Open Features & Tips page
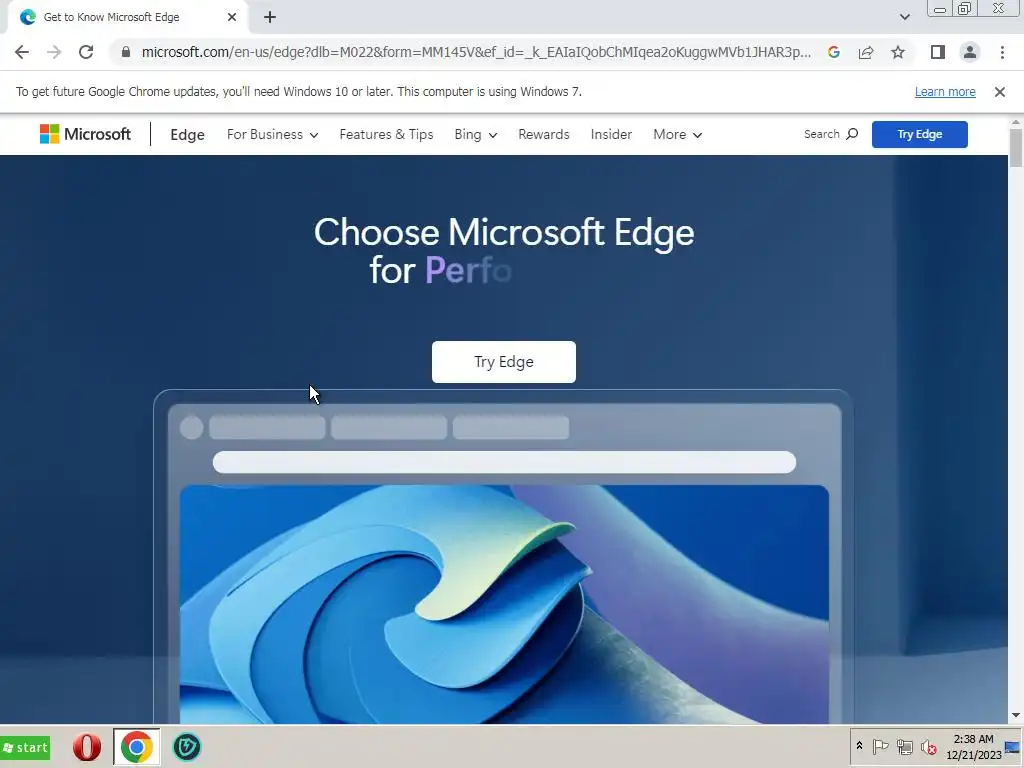This screenshot has width=1024, height=768. point(386,135)
